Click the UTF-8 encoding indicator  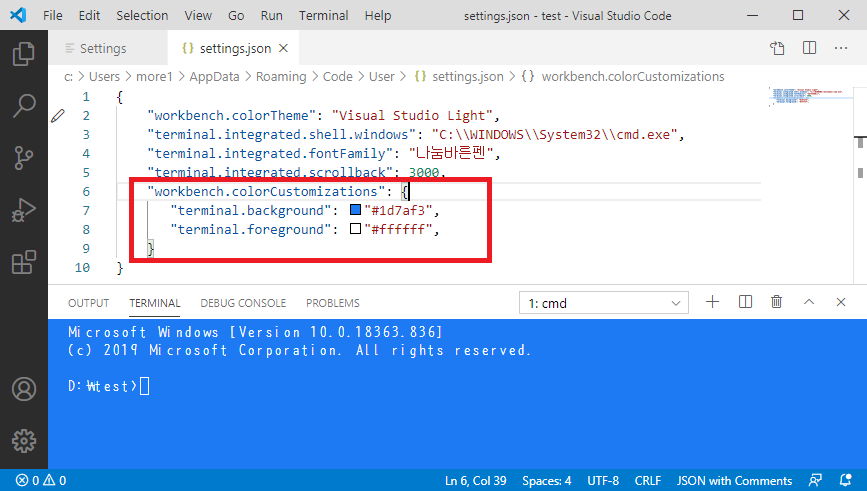[x=603, y=480]
